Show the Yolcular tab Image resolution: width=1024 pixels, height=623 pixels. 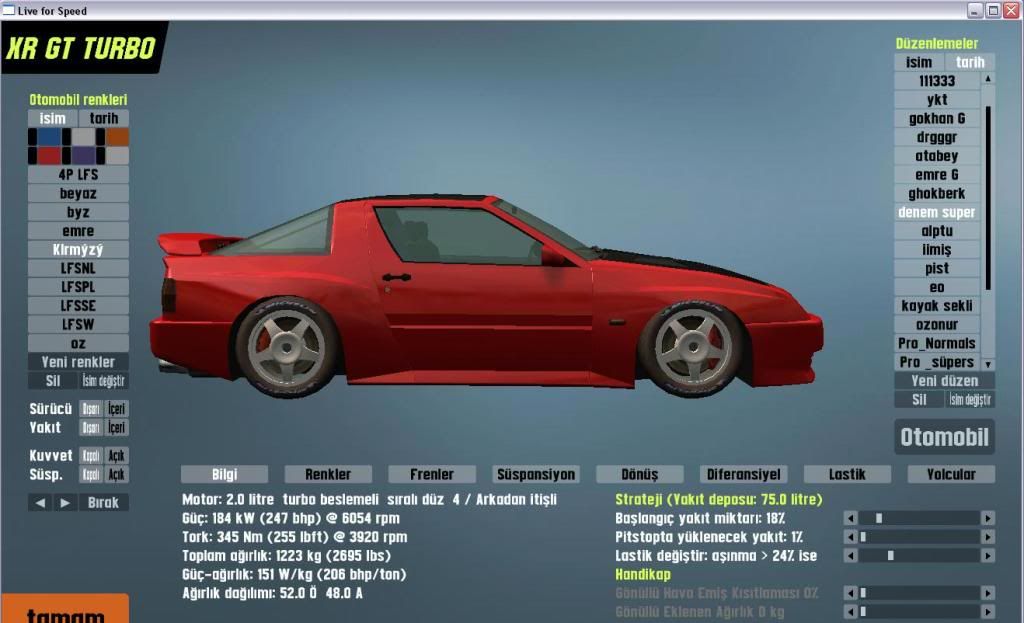click(952, 474)
